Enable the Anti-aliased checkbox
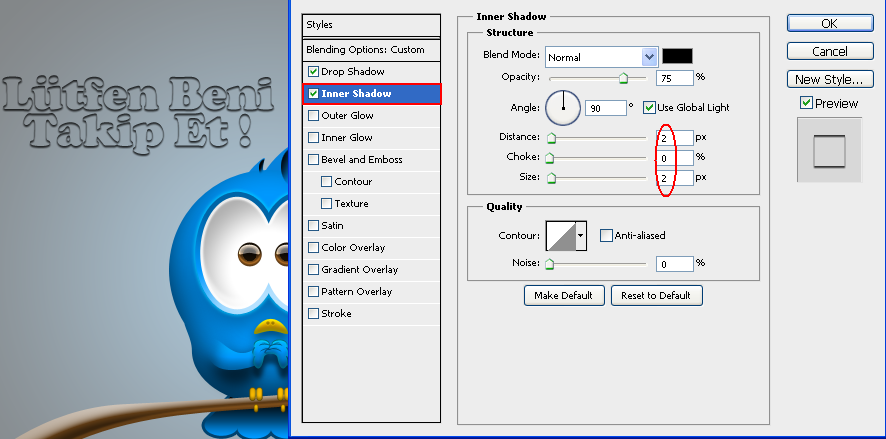Screen dimensions: 886x439 606,236
